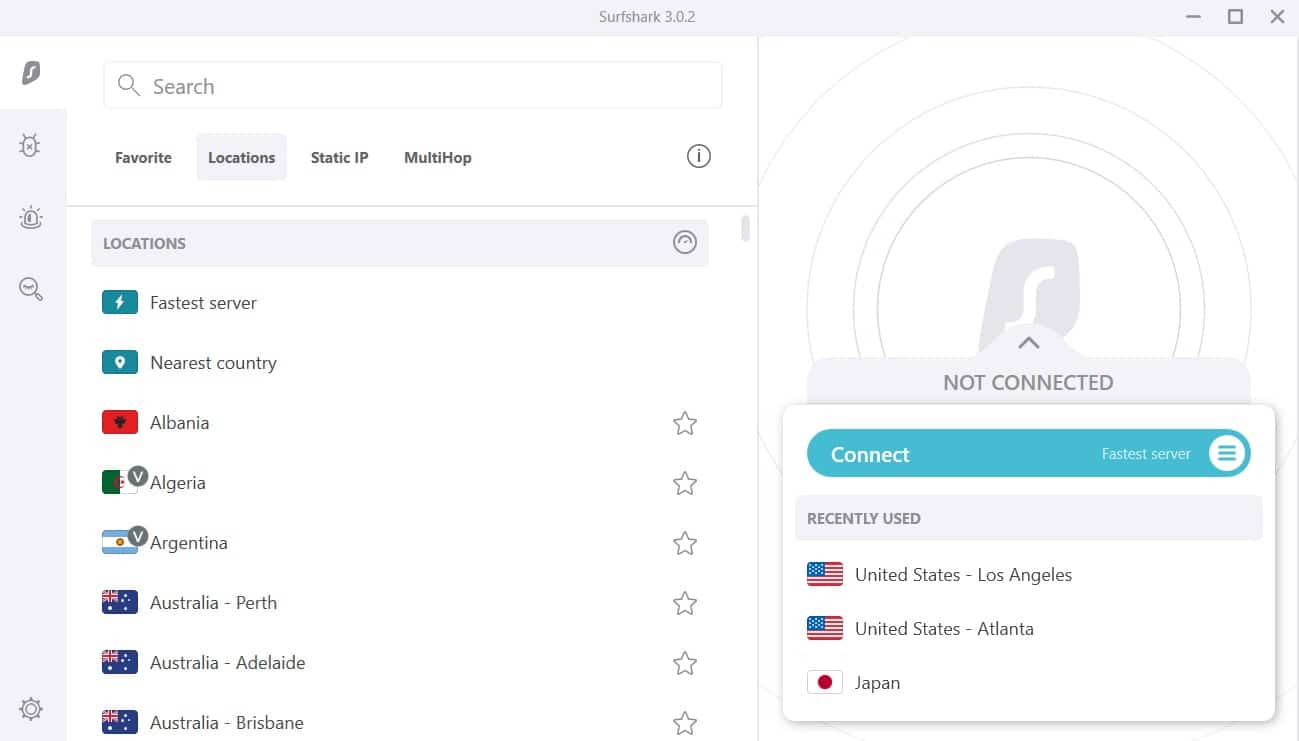Viewport: 1299px width, 741px height.
Task: Focus the Search input field
Action: (x=413, y=85)
